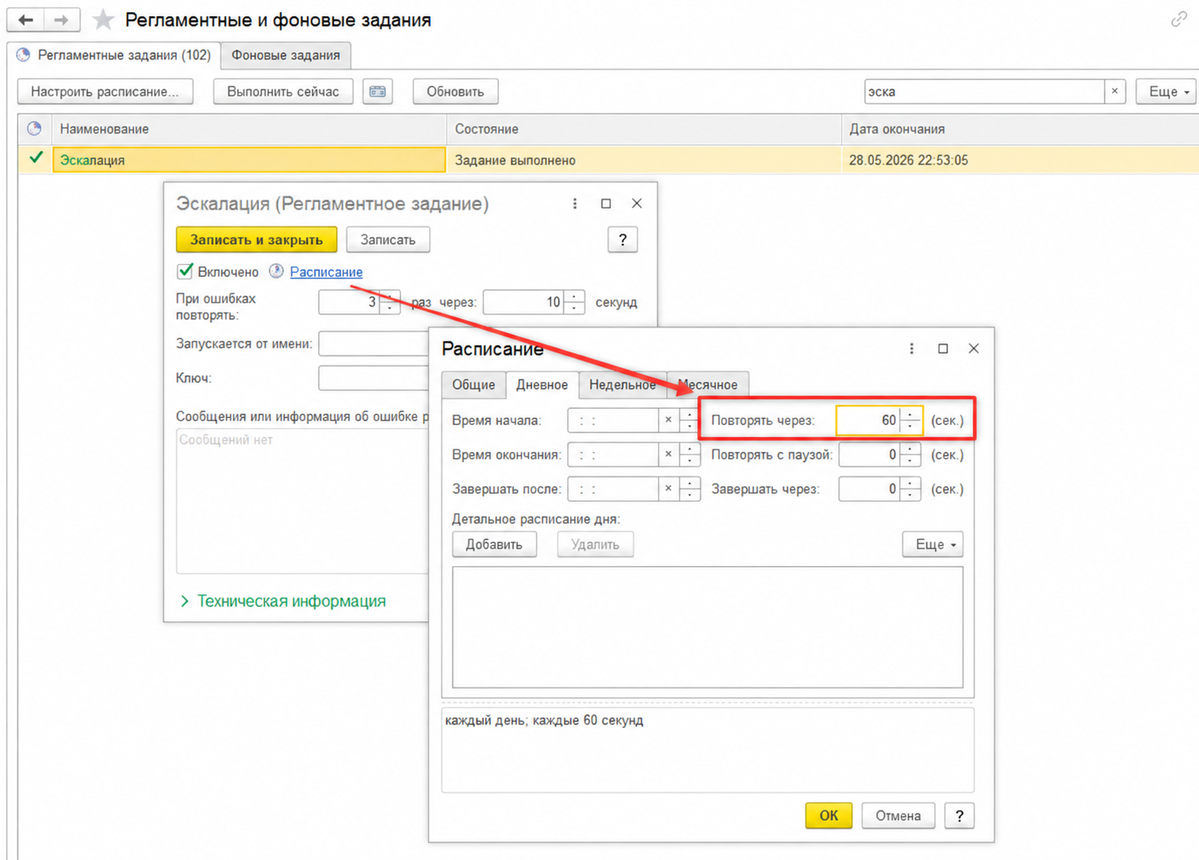
Task: Open help with '?' in Расписание dialog
Action: tap(959, 816)
